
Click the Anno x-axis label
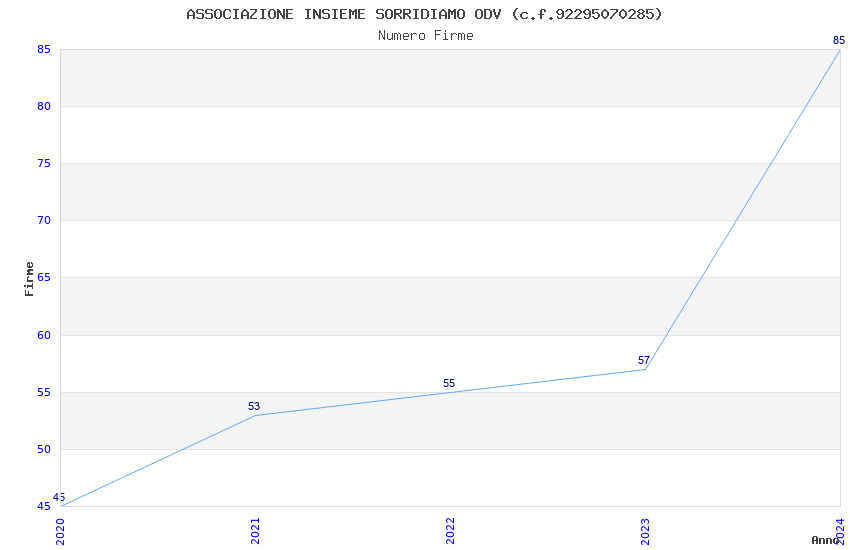[x=825, y=540]
